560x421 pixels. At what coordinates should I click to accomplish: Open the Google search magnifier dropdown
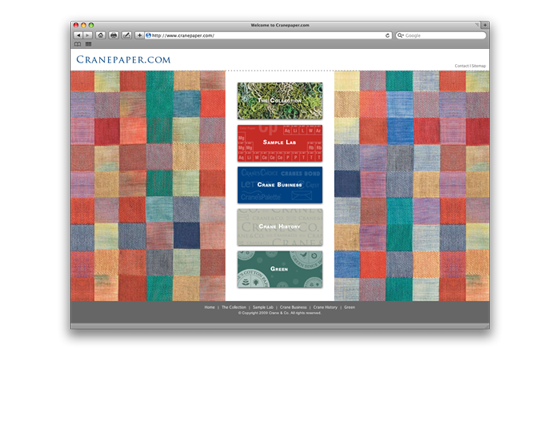[401, 35]
